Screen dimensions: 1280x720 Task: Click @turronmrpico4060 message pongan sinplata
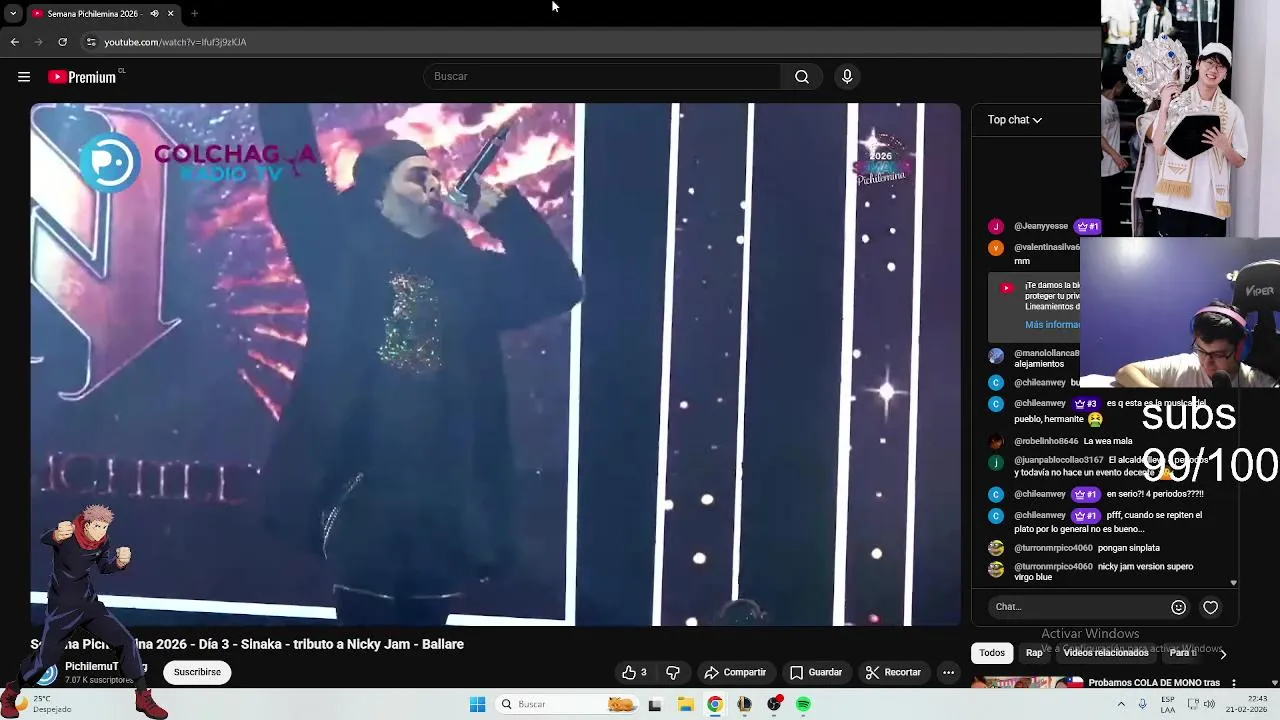(1129, 548)
